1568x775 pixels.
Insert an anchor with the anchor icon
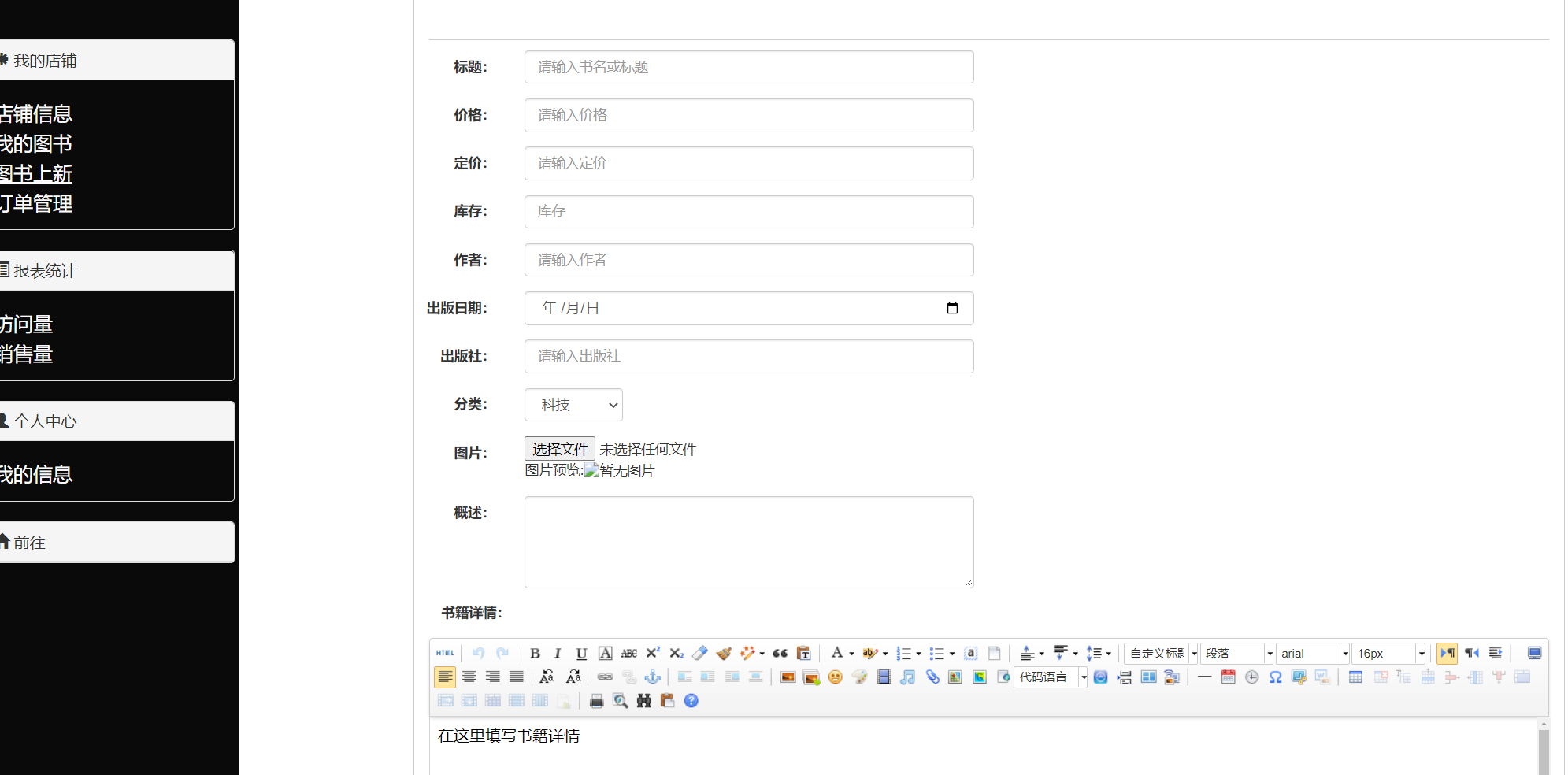click(652, 677)
